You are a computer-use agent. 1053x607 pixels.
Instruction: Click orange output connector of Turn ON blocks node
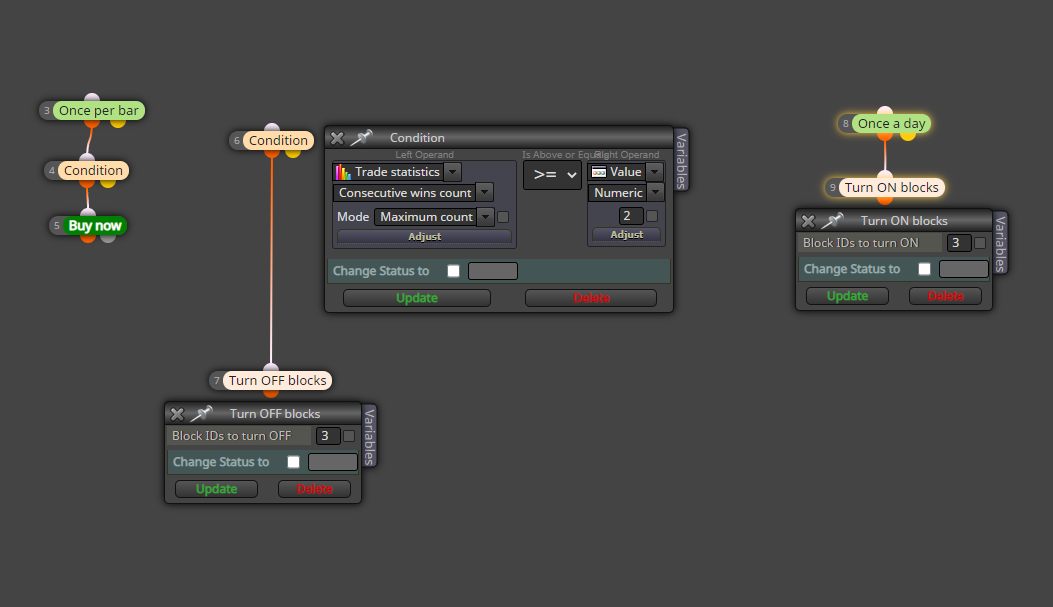point(885,199)
